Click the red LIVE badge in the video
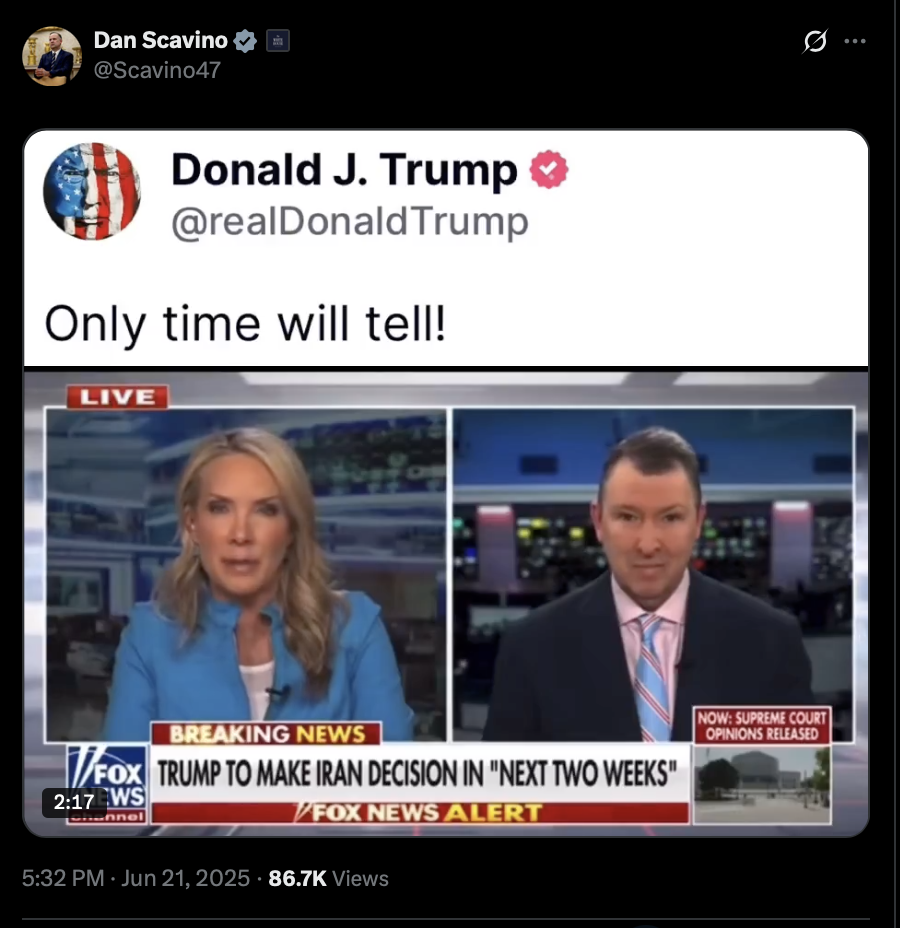This screenshot has height=928, width=900. point(117,397)
